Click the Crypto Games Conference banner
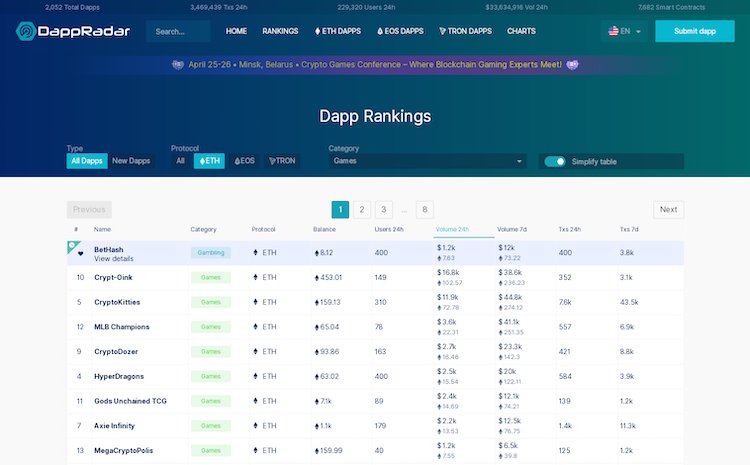Image resolution: width=750 pixels, height=465 pixels. [x=375, y=64]
